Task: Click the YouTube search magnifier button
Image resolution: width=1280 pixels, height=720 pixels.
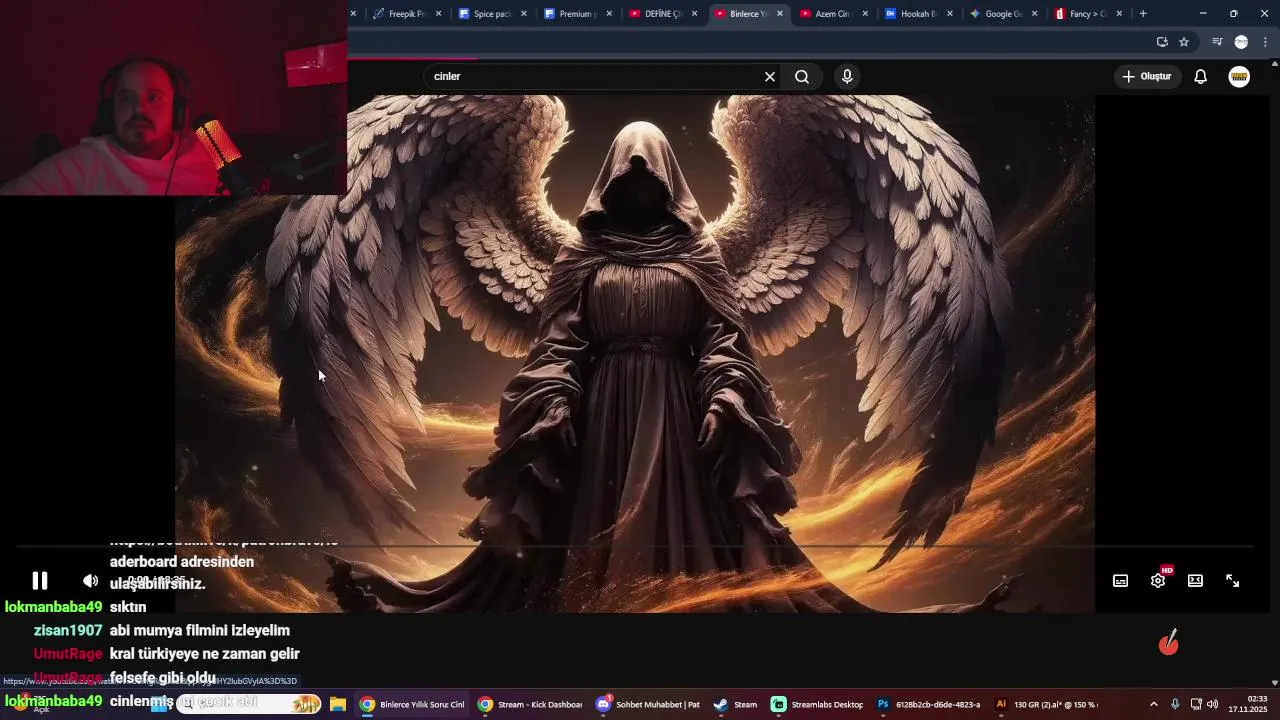Action: pos(802,76)
